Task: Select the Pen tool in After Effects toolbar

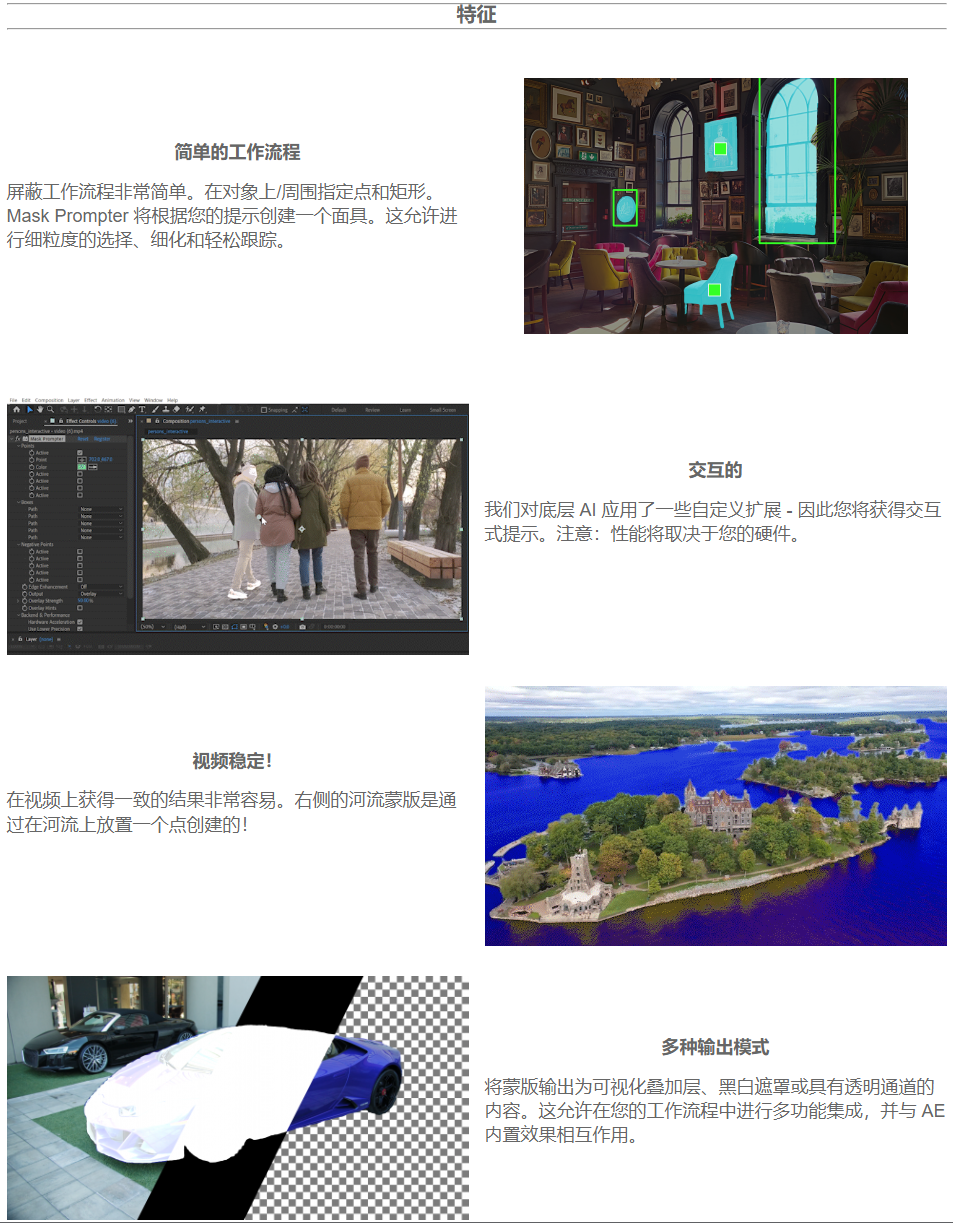Action: point(132,410)
